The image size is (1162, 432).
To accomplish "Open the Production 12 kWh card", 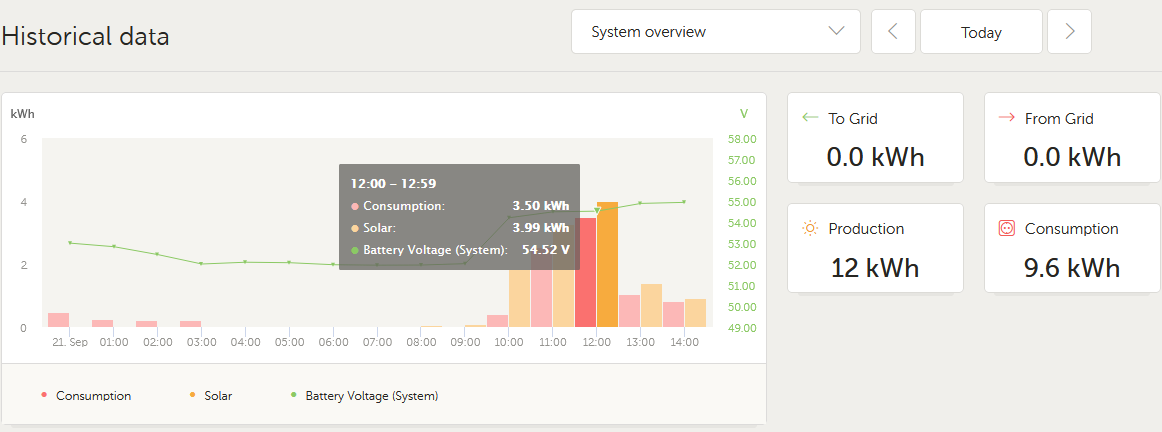I will pos(875,248).
